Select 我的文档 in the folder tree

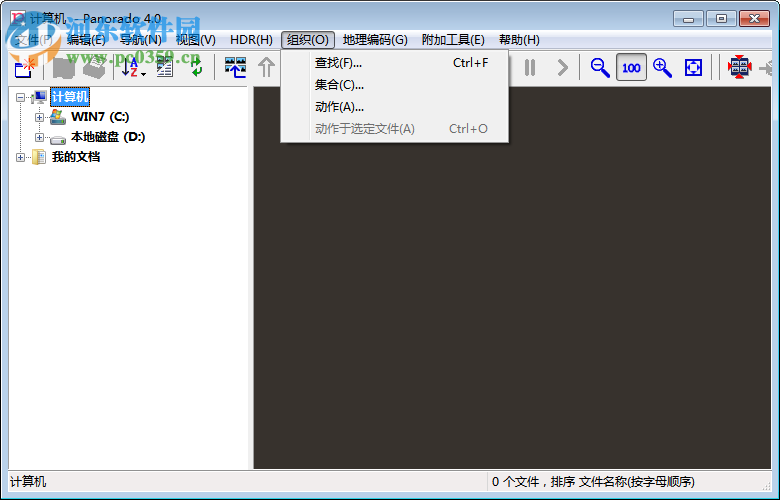pos(76,157)
